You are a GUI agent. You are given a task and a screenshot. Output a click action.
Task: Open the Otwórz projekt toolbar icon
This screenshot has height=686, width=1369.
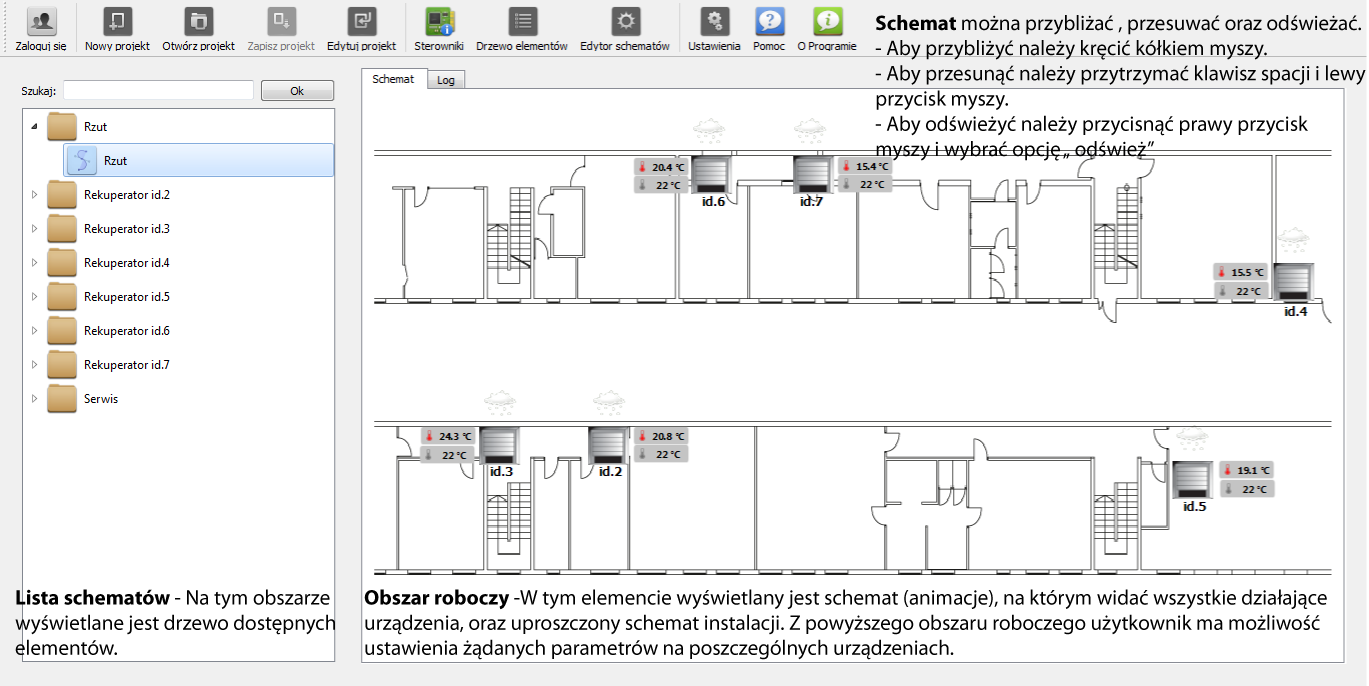coord(199,21)
